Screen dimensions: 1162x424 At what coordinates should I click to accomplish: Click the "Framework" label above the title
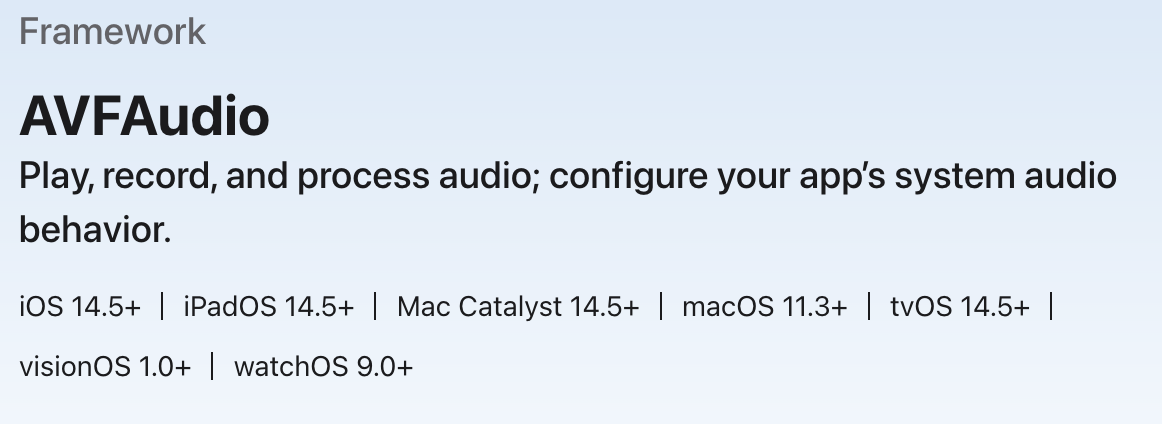click(x=112, y=32)
